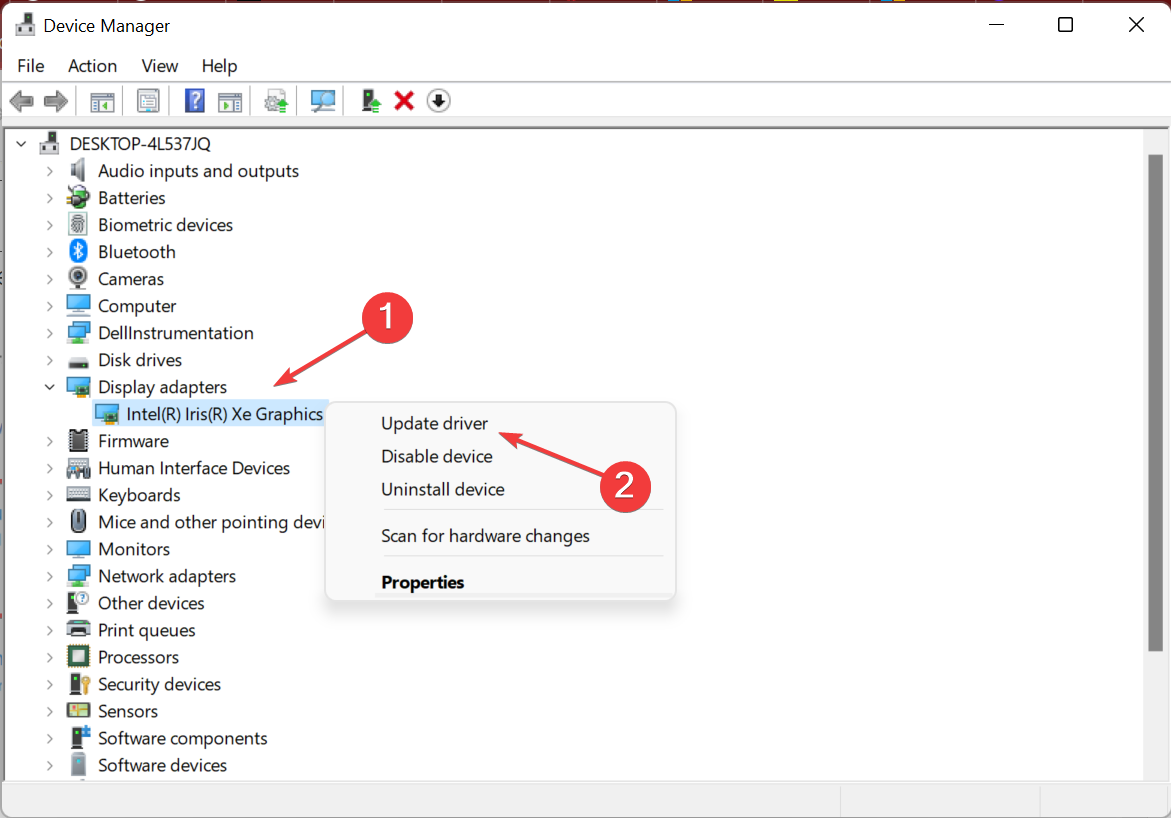Screen dimensions: 1171x818
Task: Select the Computer tree item
Action: [137, 306]
